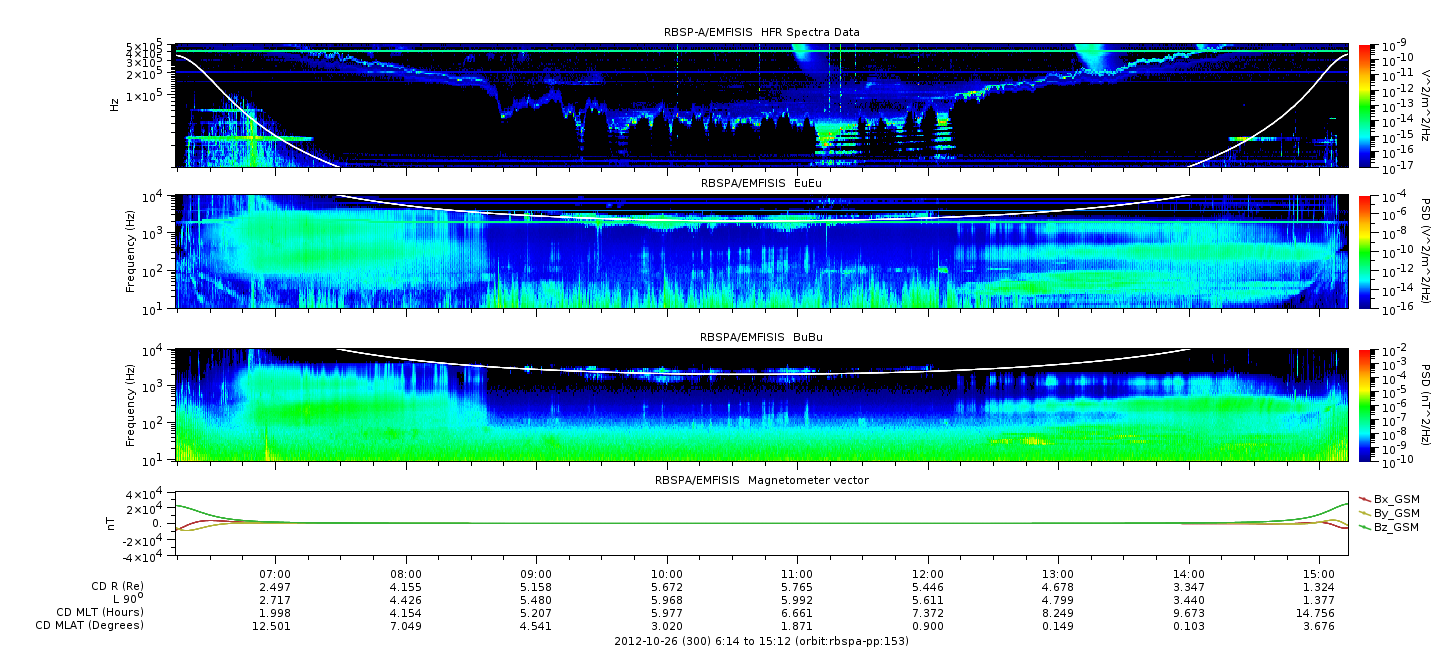Click the EuEu panel color bar

tap(1364, 252)
